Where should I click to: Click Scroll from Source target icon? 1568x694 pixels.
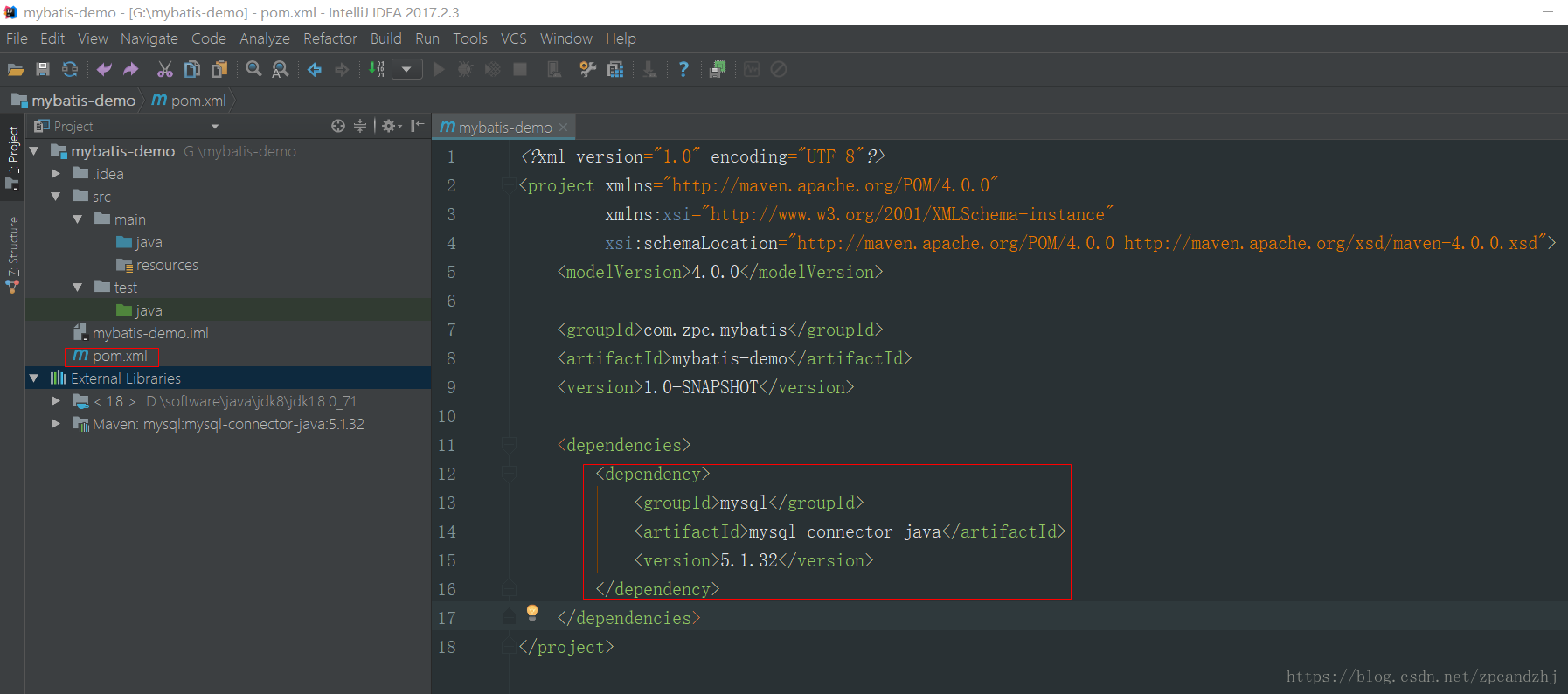tap(338, 126)
